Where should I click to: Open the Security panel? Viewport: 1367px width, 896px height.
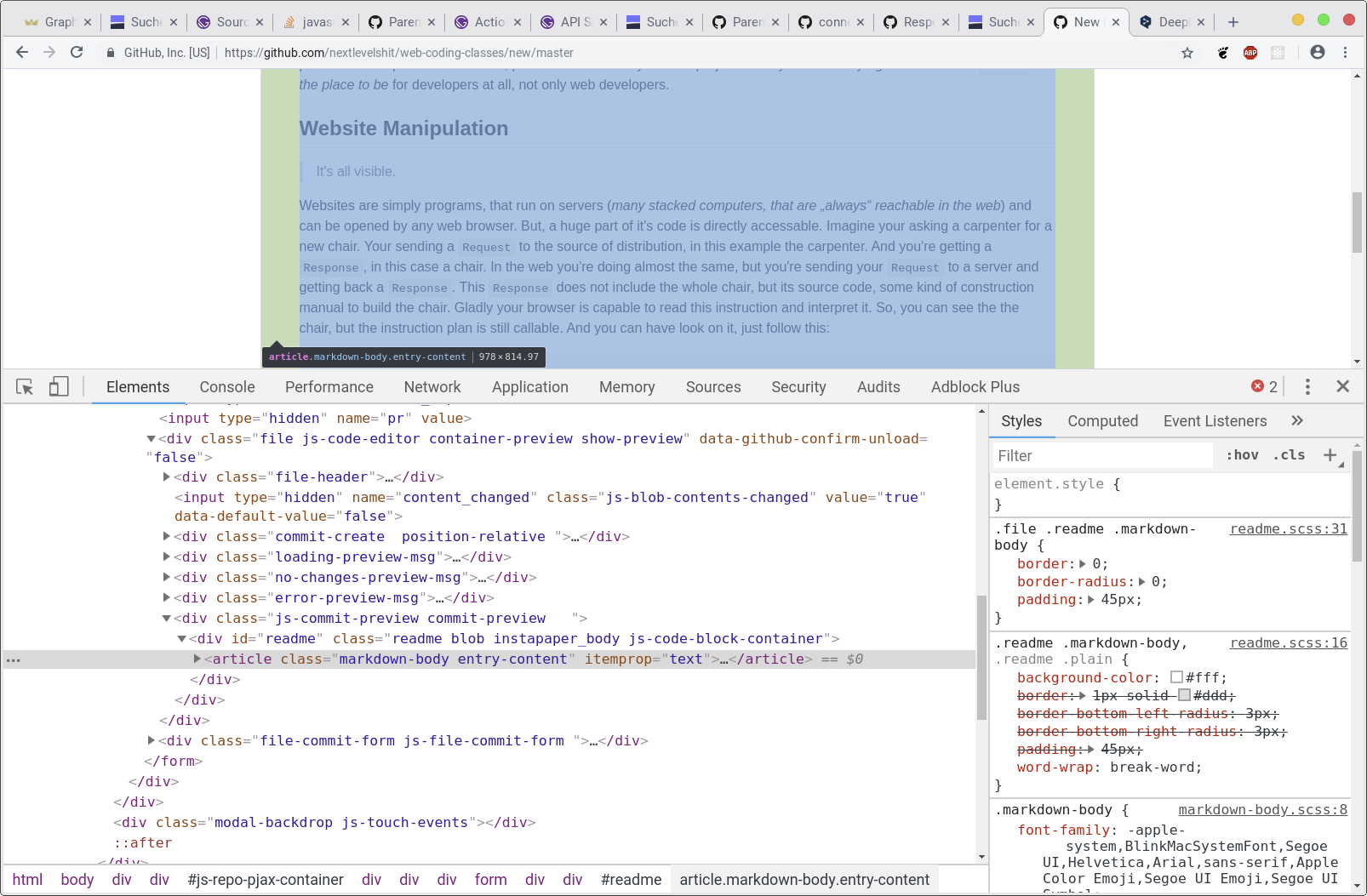[x=798, y=387]
